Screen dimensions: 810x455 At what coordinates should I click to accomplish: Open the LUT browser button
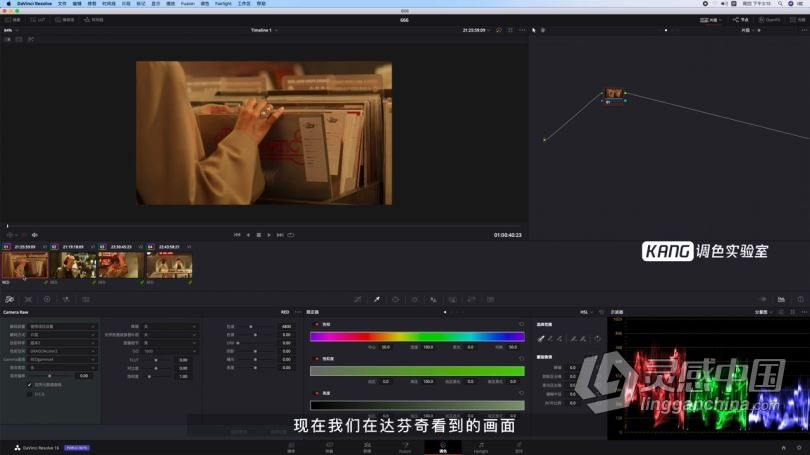click(38, 20)
